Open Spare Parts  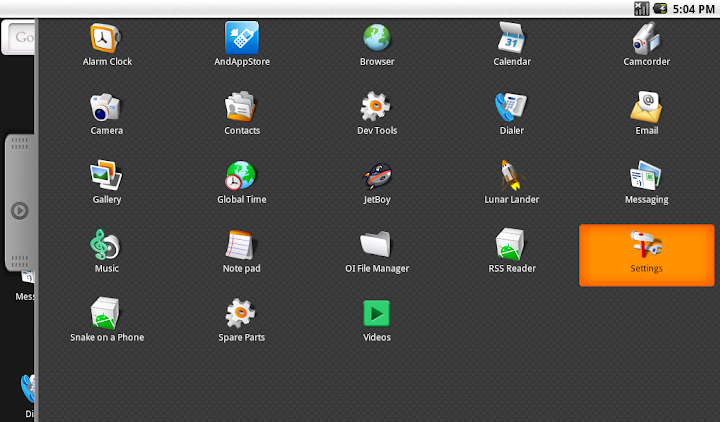tap(242, 320)
